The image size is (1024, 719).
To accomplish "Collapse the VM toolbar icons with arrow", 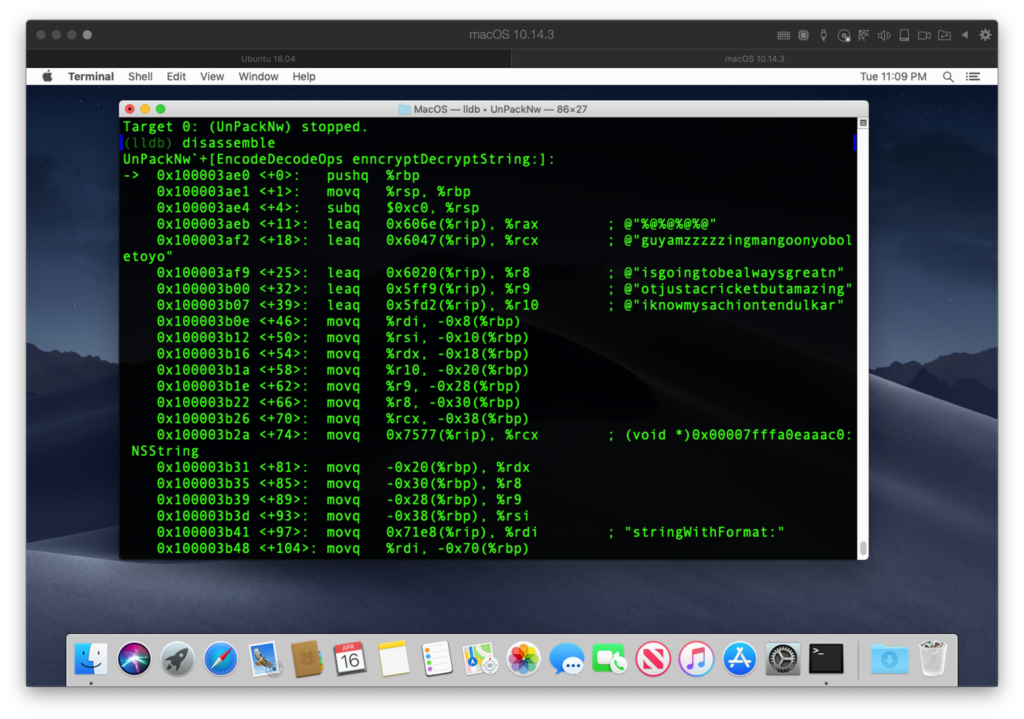I will point(965,35).
